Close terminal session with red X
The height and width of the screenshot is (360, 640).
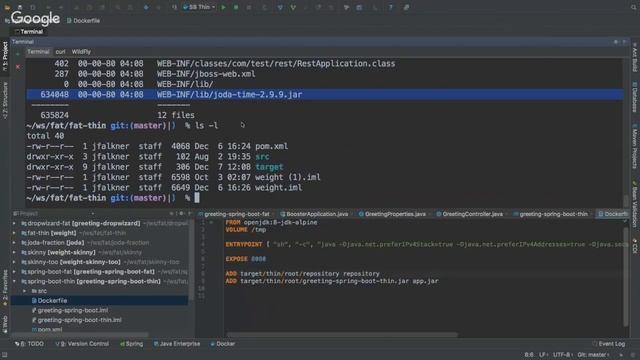pyautogui.click(x=18, y=66)
